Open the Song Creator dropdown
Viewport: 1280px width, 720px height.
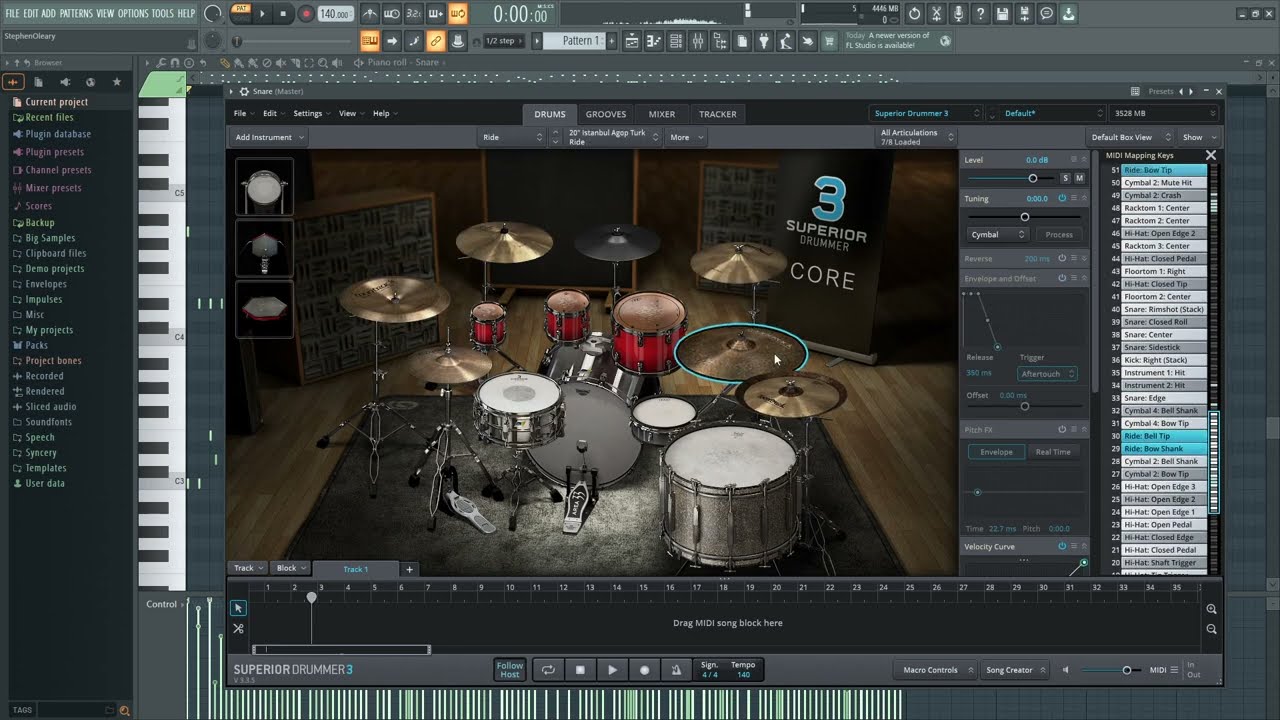[x=1015, y=670]
